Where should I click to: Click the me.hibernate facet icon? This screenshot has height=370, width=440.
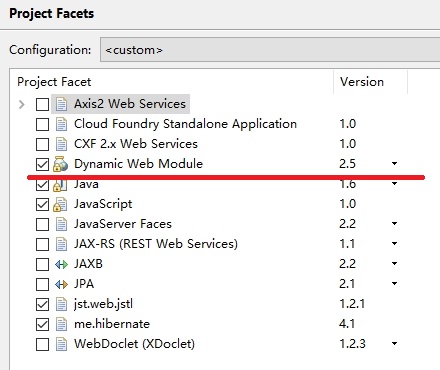[61, 324]
